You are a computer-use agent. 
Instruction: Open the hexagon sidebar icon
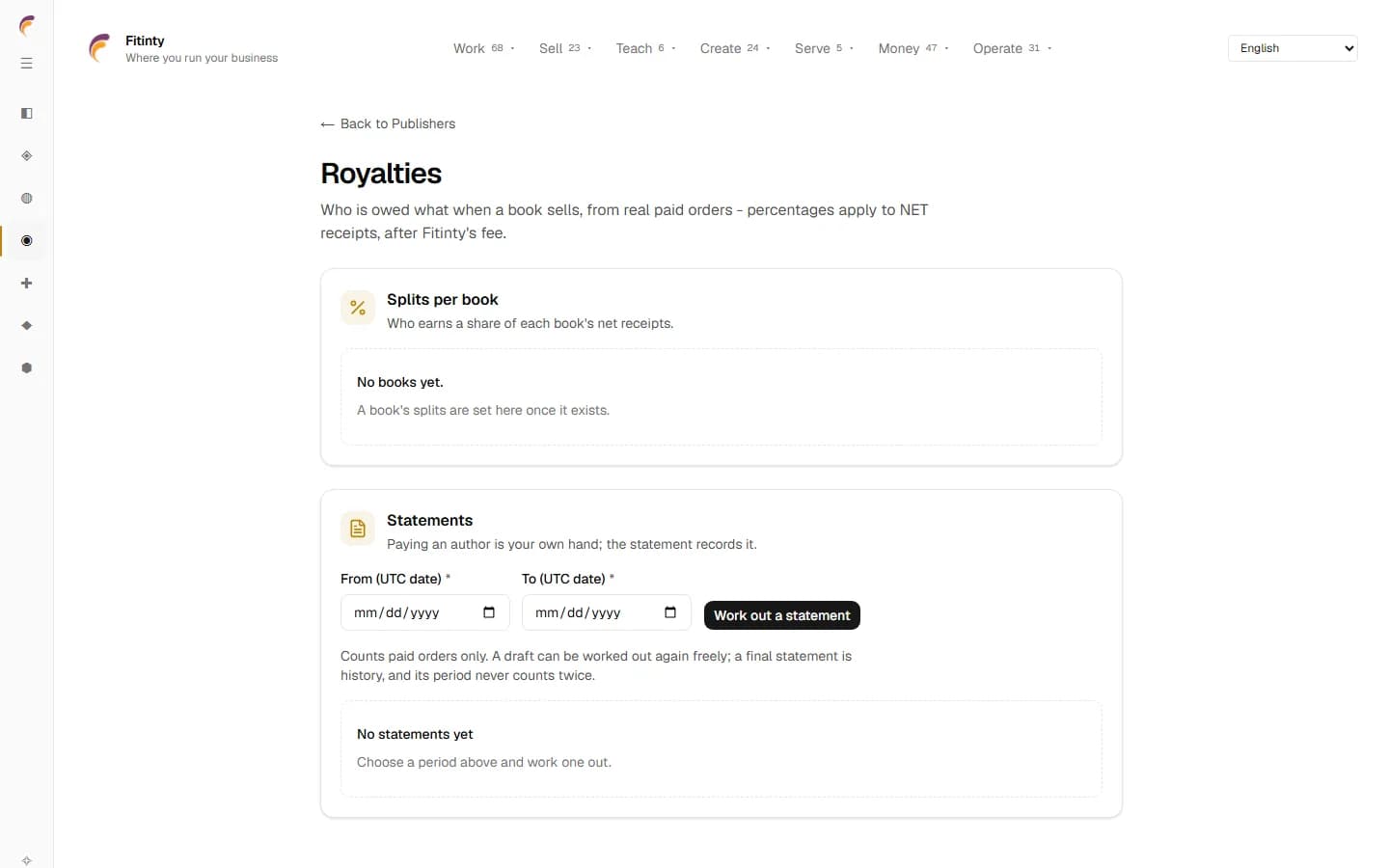27,368
